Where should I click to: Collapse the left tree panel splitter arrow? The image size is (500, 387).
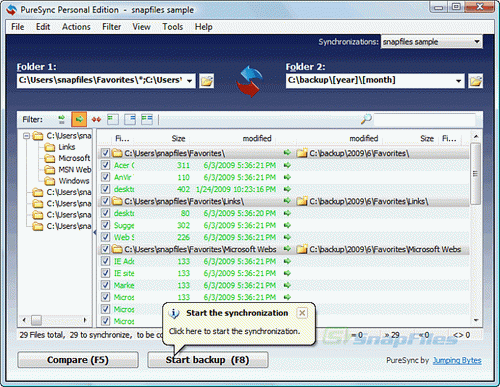tap(95, 232)
